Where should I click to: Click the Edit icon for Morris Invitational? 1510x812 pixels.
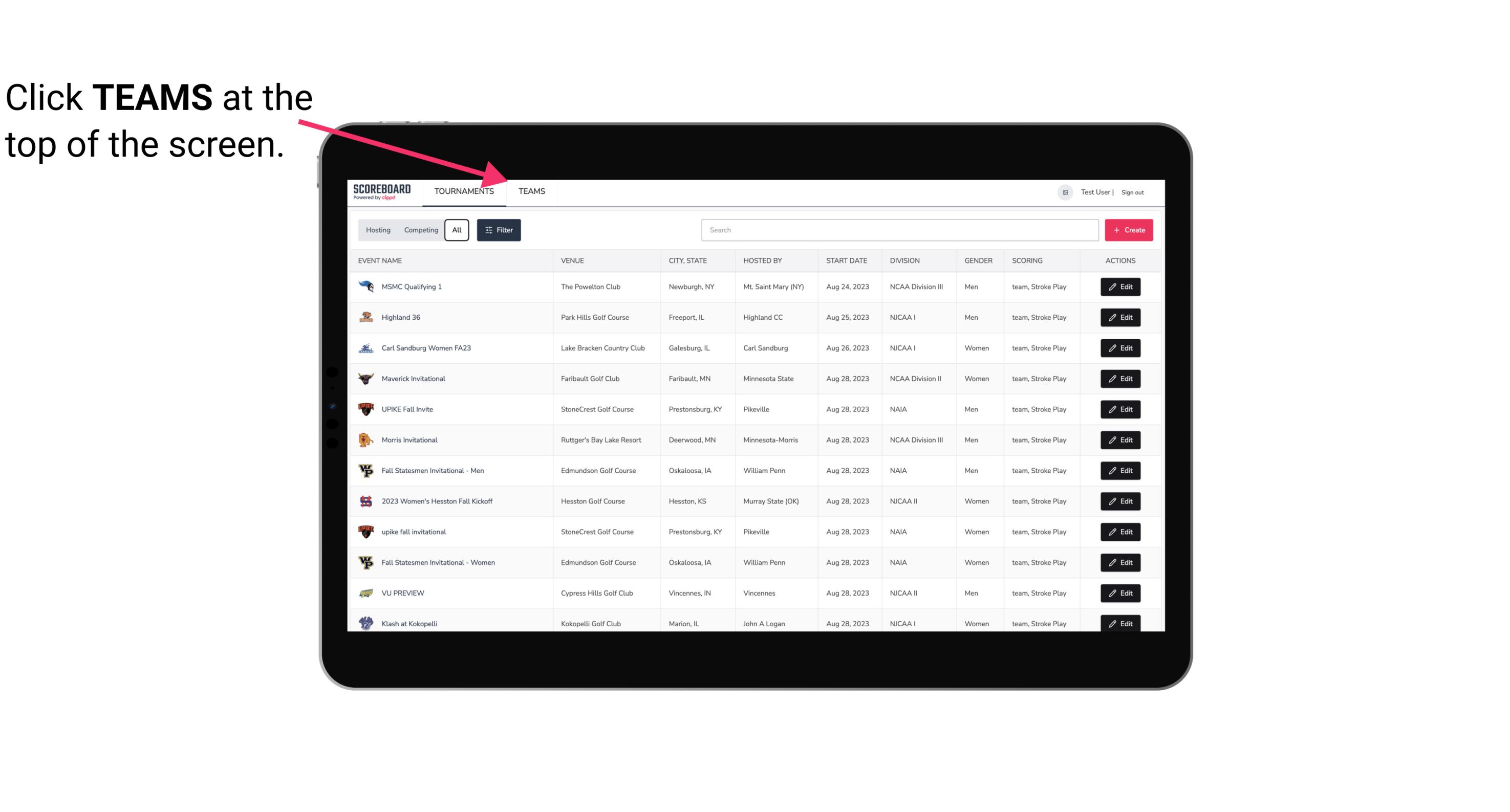1120,440
